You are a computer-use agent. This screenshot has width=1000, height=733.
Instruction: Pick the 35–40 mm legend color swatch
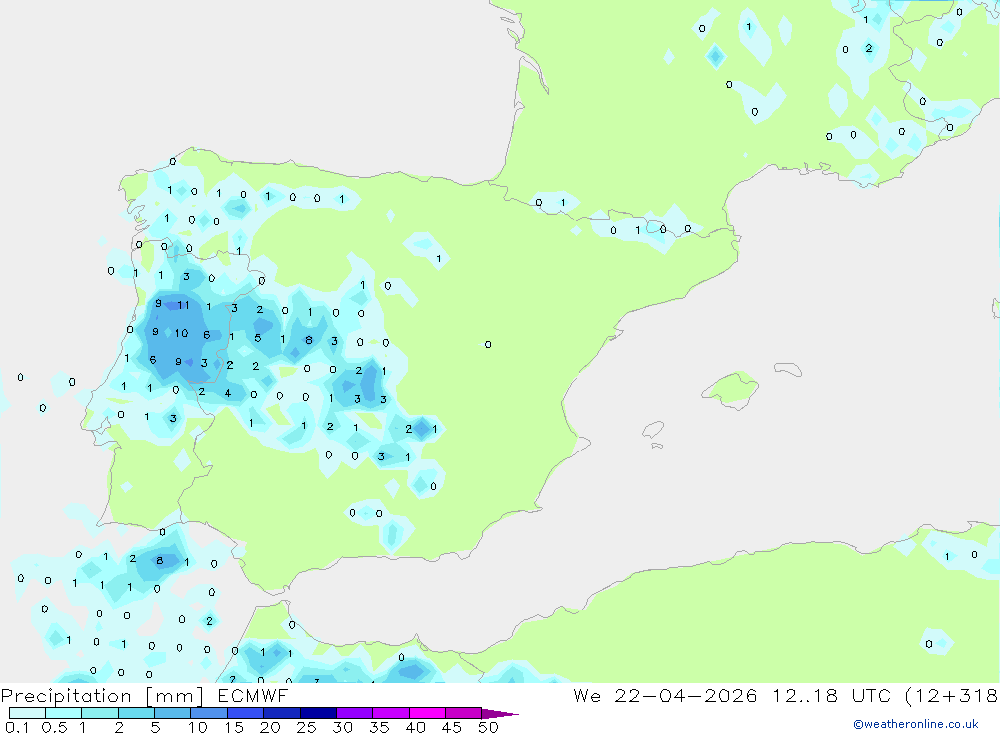coord(390,713)
